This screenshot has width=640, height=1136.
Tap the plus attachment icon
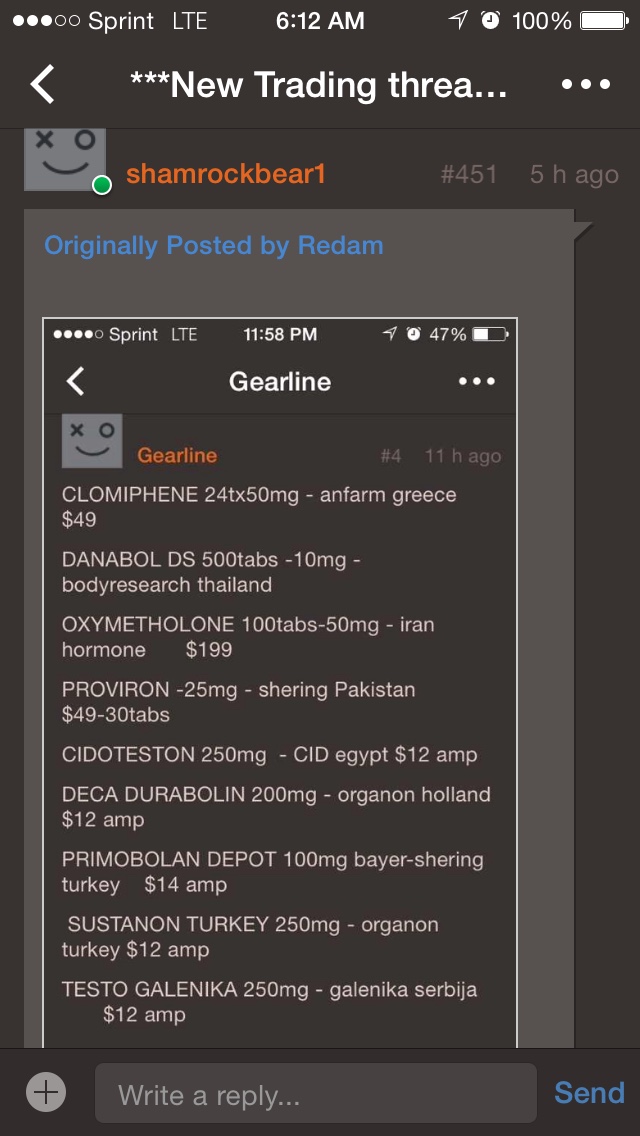(x=46, y=1093)
